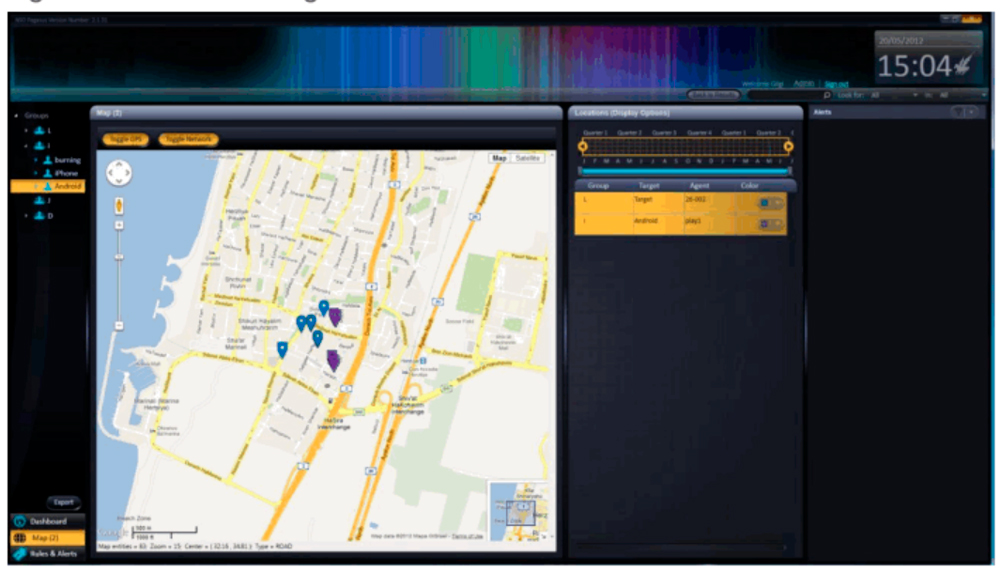Expand group D in the tree

(26, 216)
